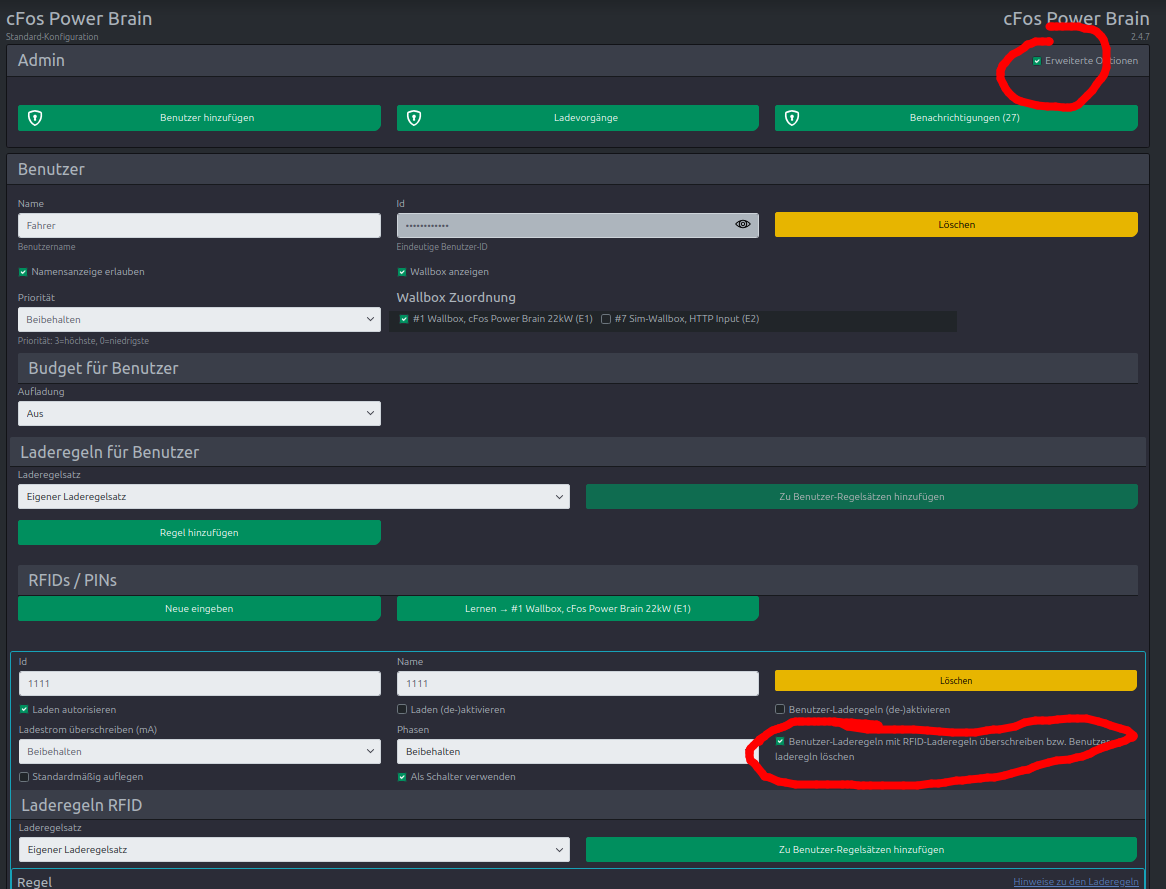
Task: Toggle the Erweiterte Optionen checkbox
Action: [x=1037, y=61]
